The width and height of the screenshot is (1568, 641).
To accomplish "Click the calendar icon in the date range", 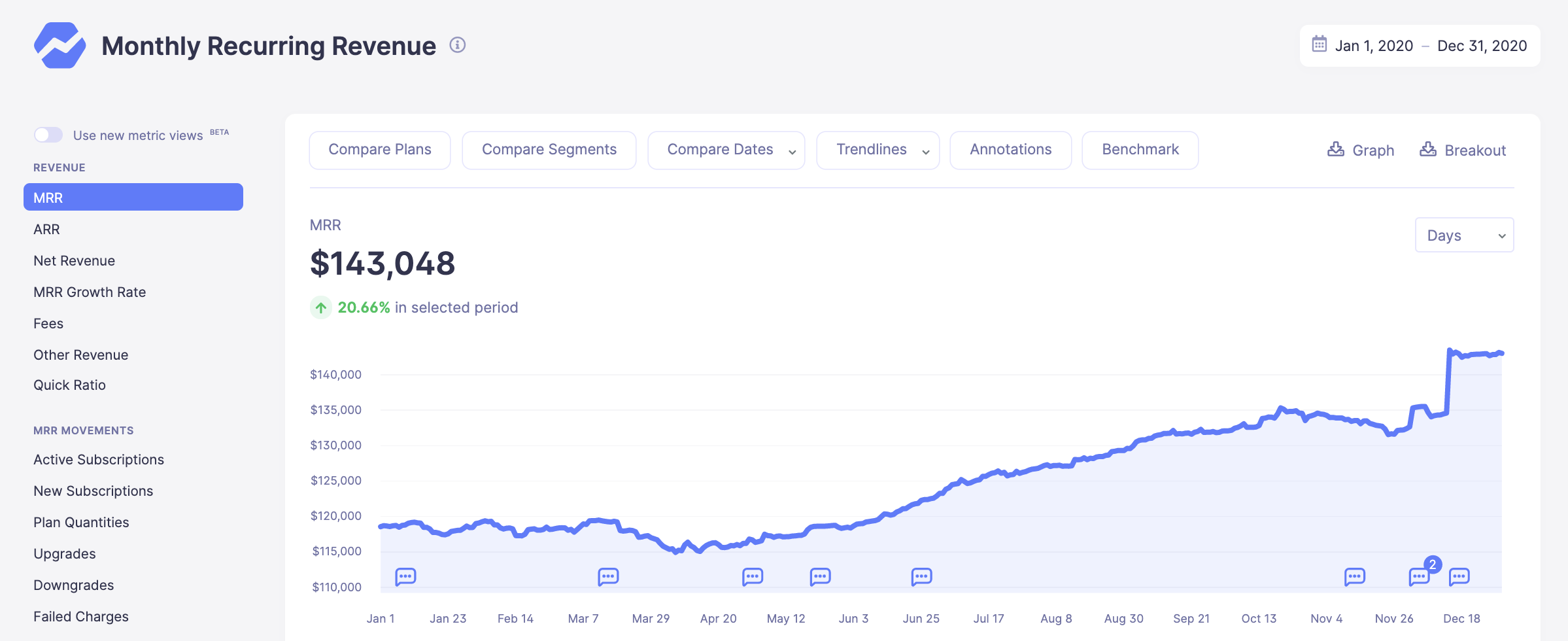I will point(1319,44).
